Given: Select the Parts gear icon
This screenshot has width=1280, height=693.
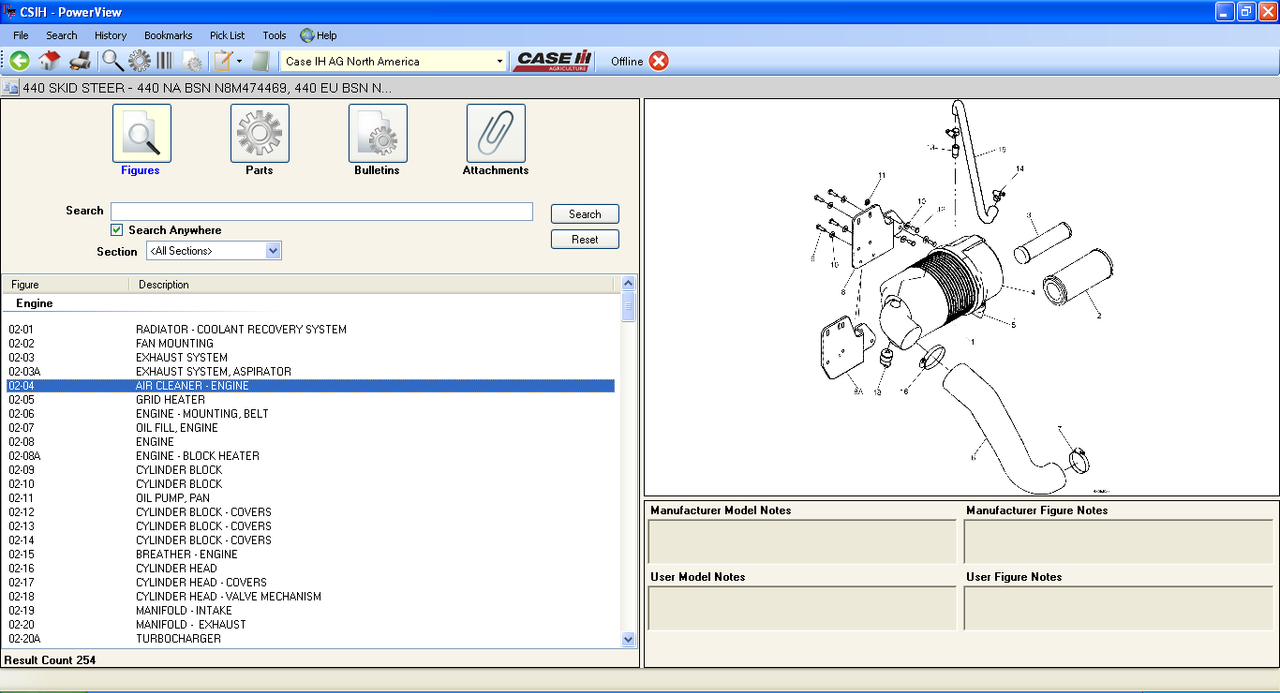Looking at the screenshot, I should click(x=259, y=133).
